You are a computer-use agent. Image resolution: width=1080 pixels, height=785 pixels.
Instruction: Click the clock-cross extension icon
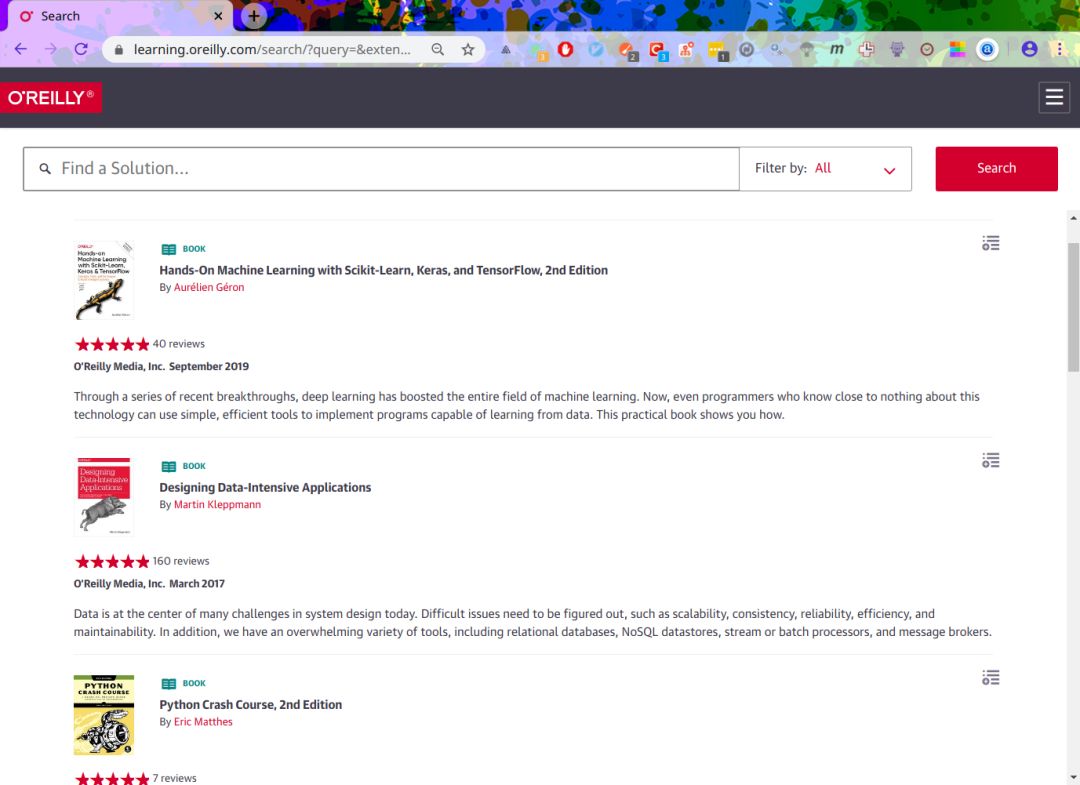click(866, 49)
